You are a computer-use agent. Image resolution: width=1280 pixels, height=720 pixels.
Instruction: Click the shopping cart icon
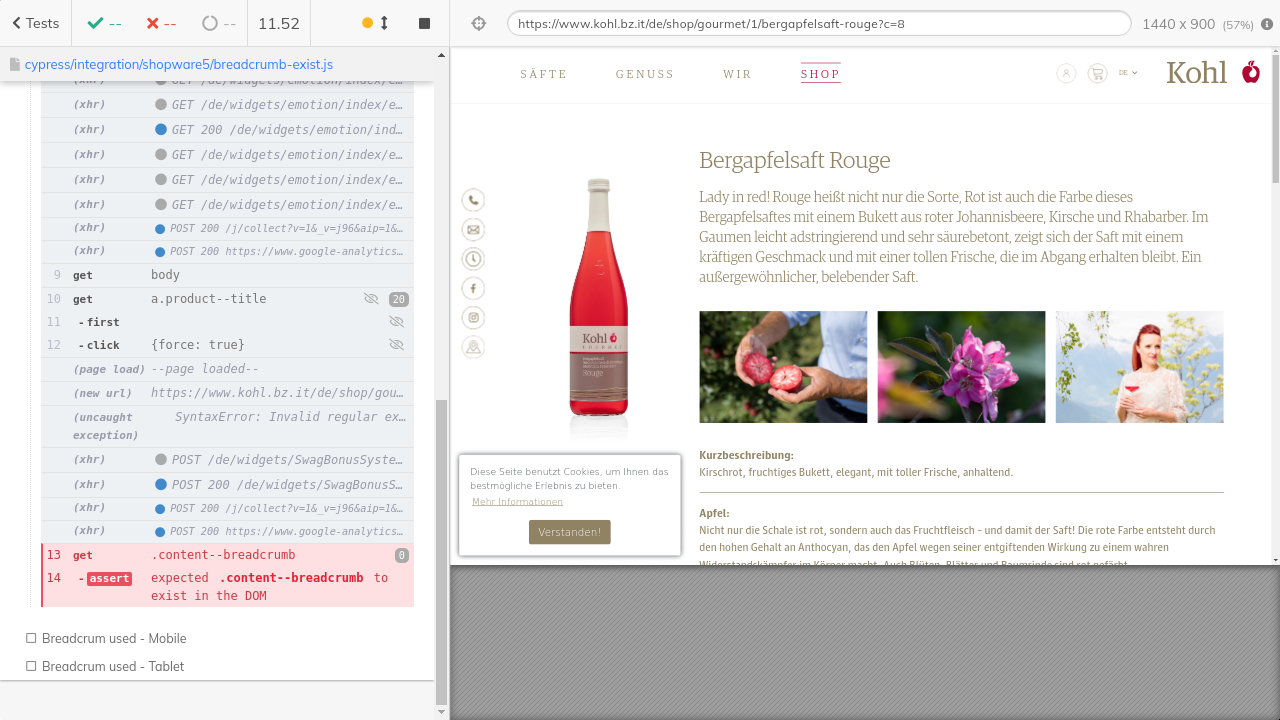coord(1097,73)
